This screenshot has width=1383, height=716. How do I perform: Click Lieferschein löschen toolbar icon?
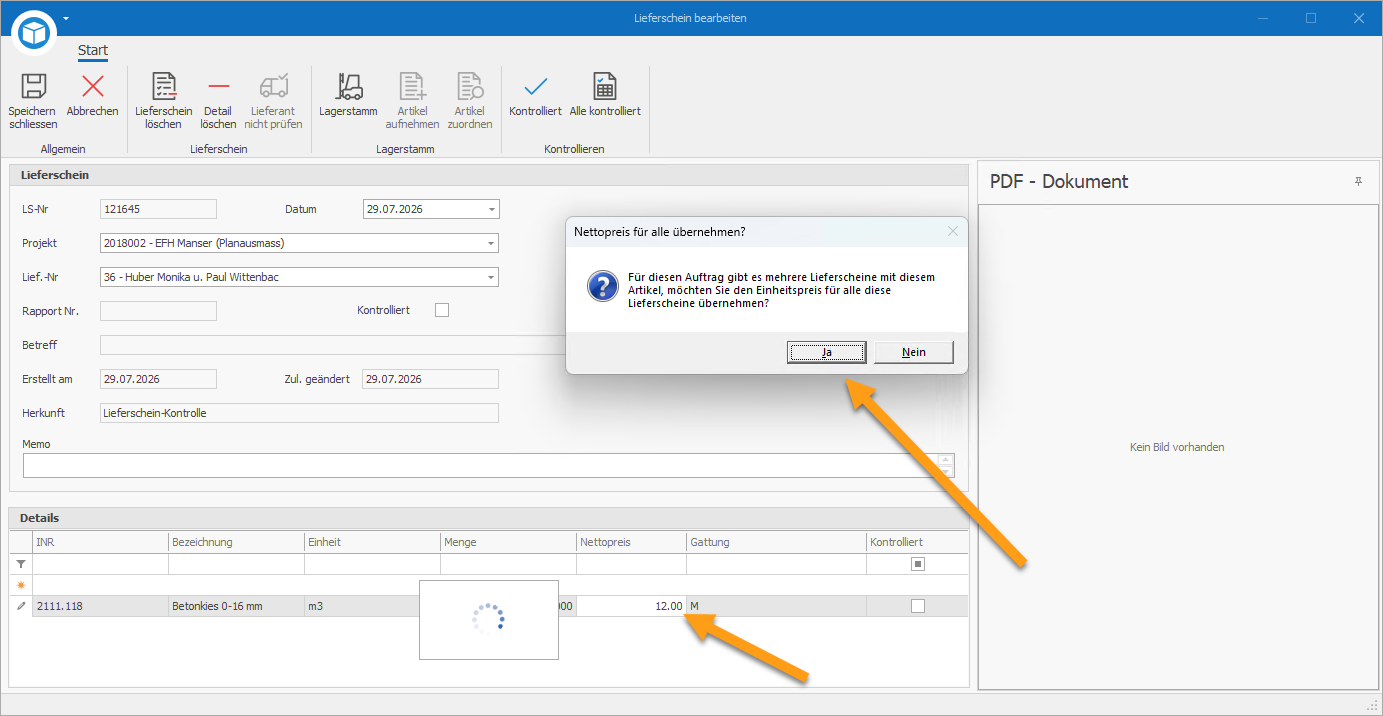tap(164, 86)
